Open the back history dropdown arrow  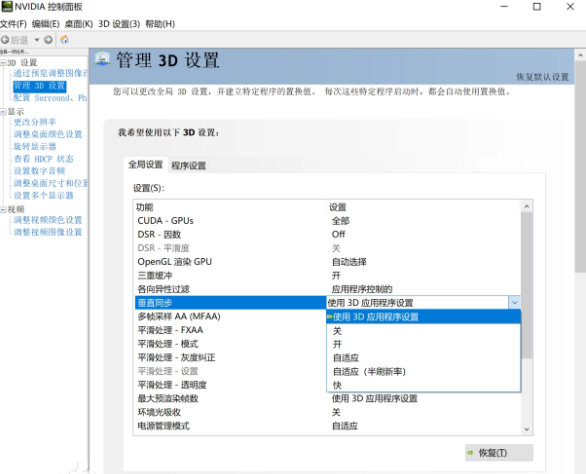(x=37, y=40)
